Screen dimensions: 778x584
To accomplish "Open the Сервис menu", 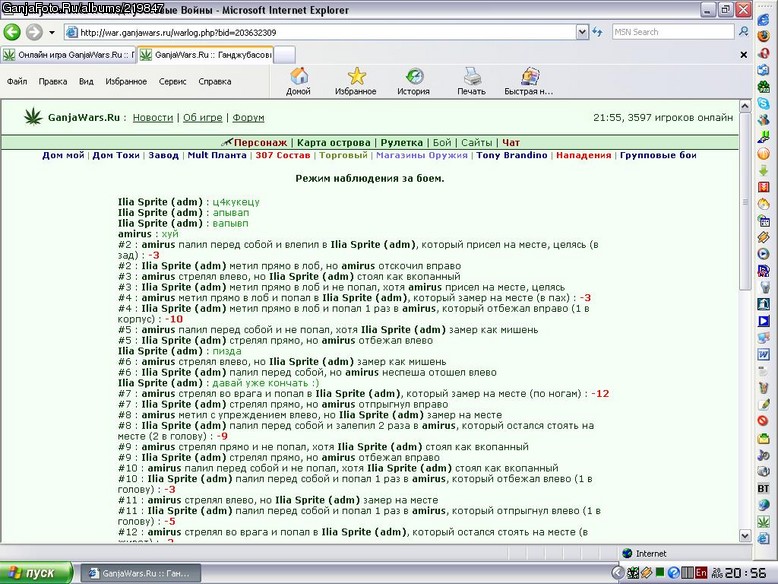I will coord(172,81).
